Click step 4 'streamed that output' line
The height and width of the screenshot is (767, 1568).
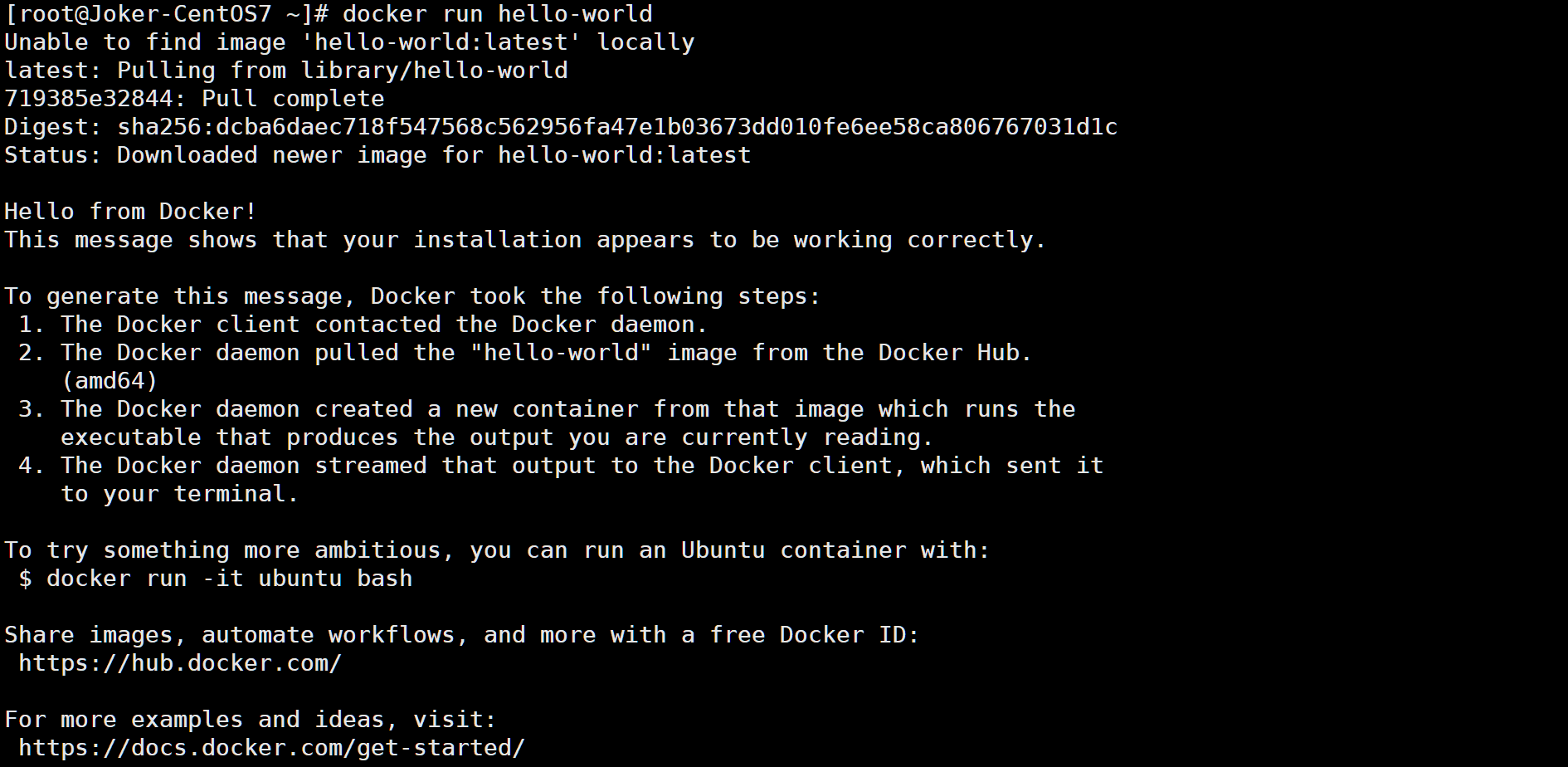coord(582,466)
